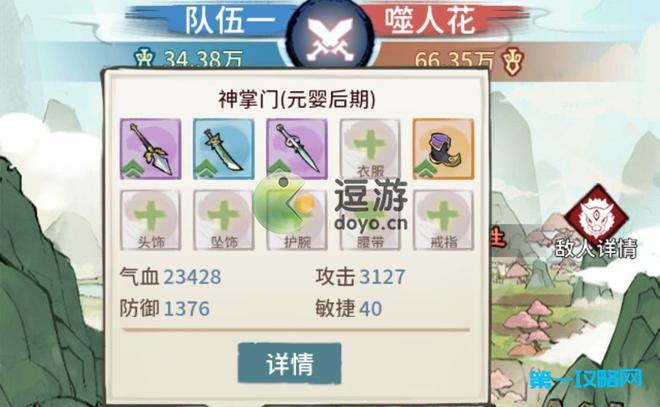660x407 pixels.
Task: Select the 队伍一 team banner
Action: [230, 20]
